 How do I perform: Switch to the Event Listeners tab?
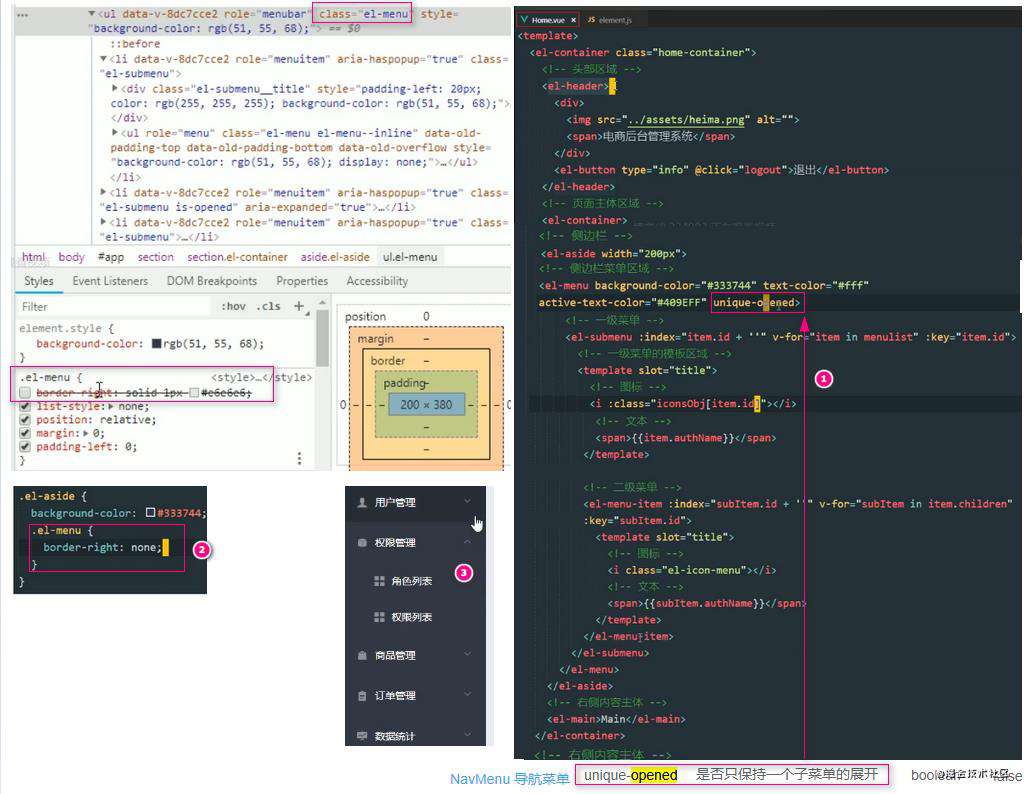110,281
